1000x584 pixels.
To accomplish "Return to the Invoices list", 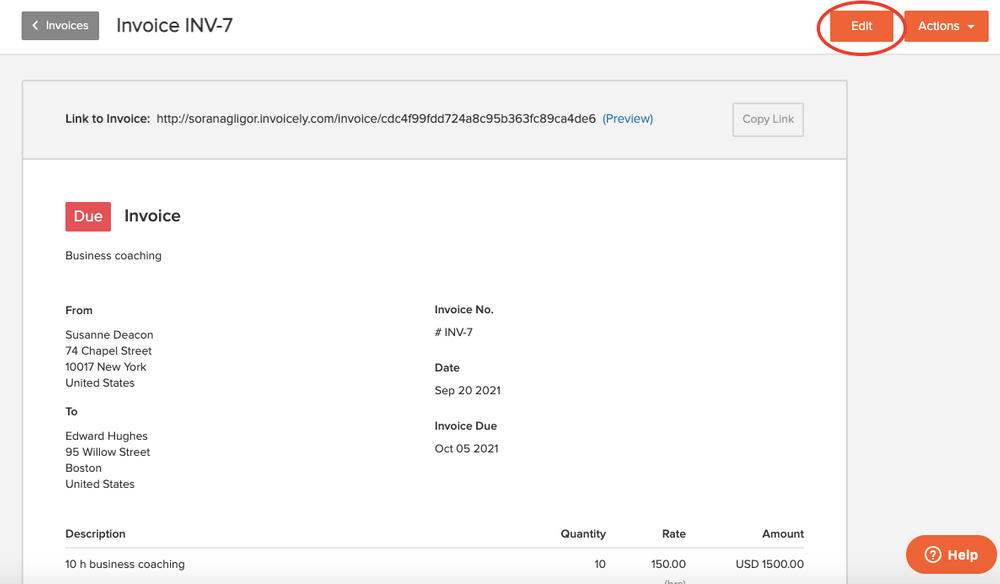I will click(x=60, y=25).
